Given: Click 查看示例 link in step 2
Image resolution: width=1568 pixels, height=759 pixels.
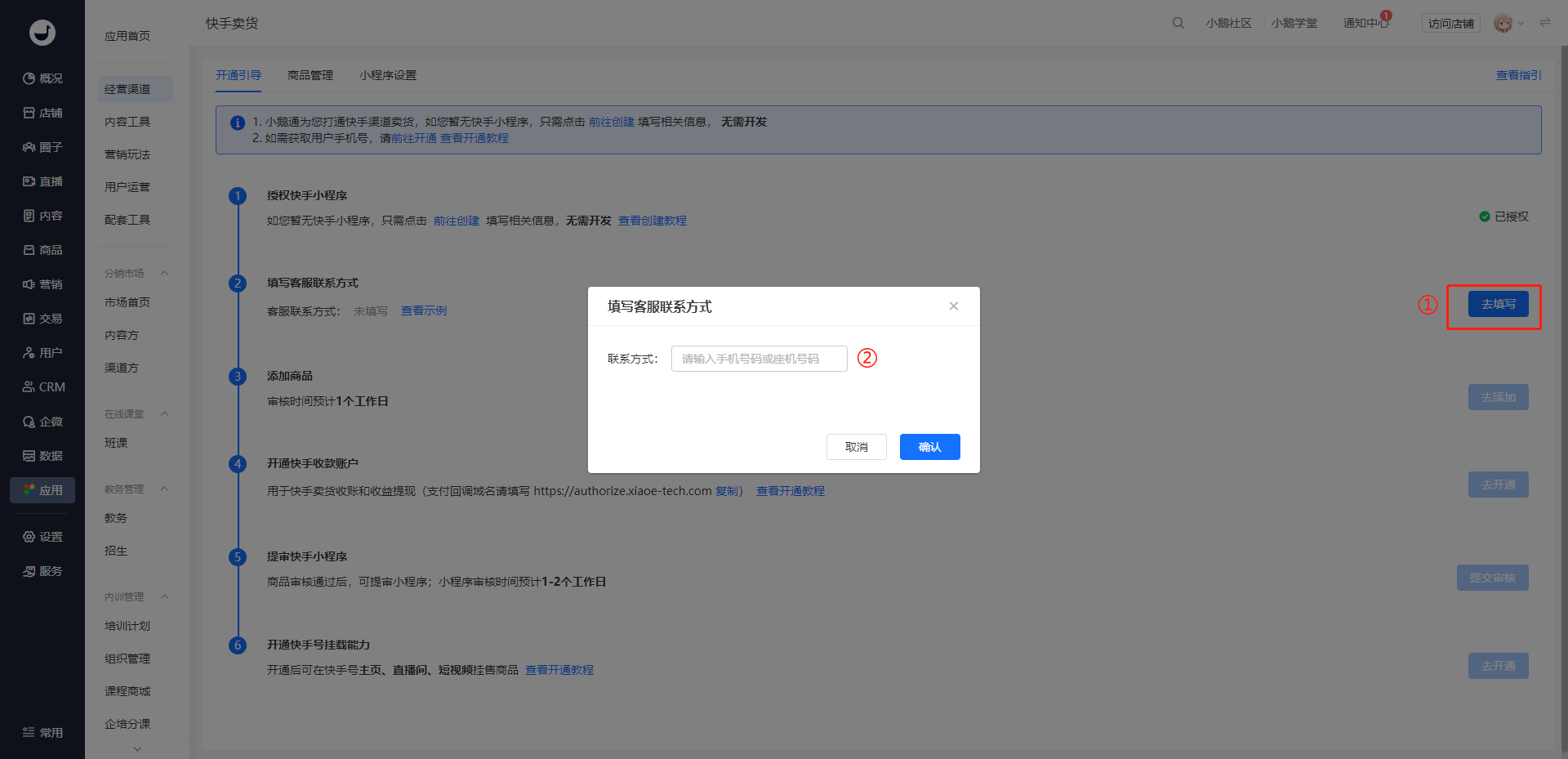Looking at the screenshot, I should tap(424, 310).
